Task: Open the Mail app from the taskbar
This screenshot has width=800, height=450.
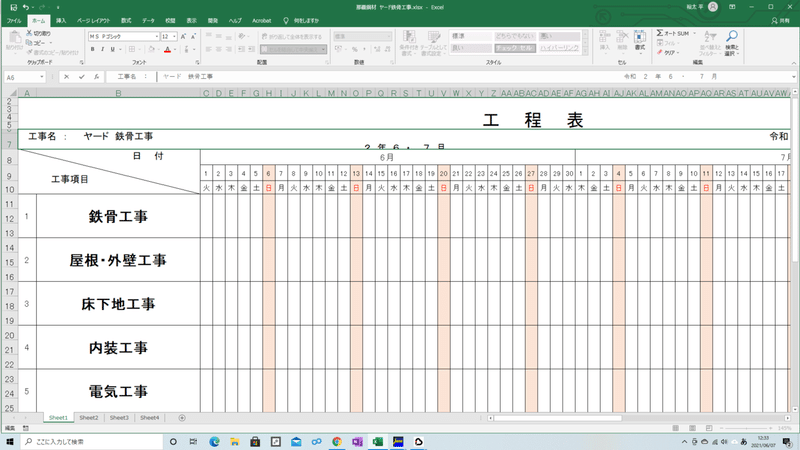Action: click(x=296, y=441)
